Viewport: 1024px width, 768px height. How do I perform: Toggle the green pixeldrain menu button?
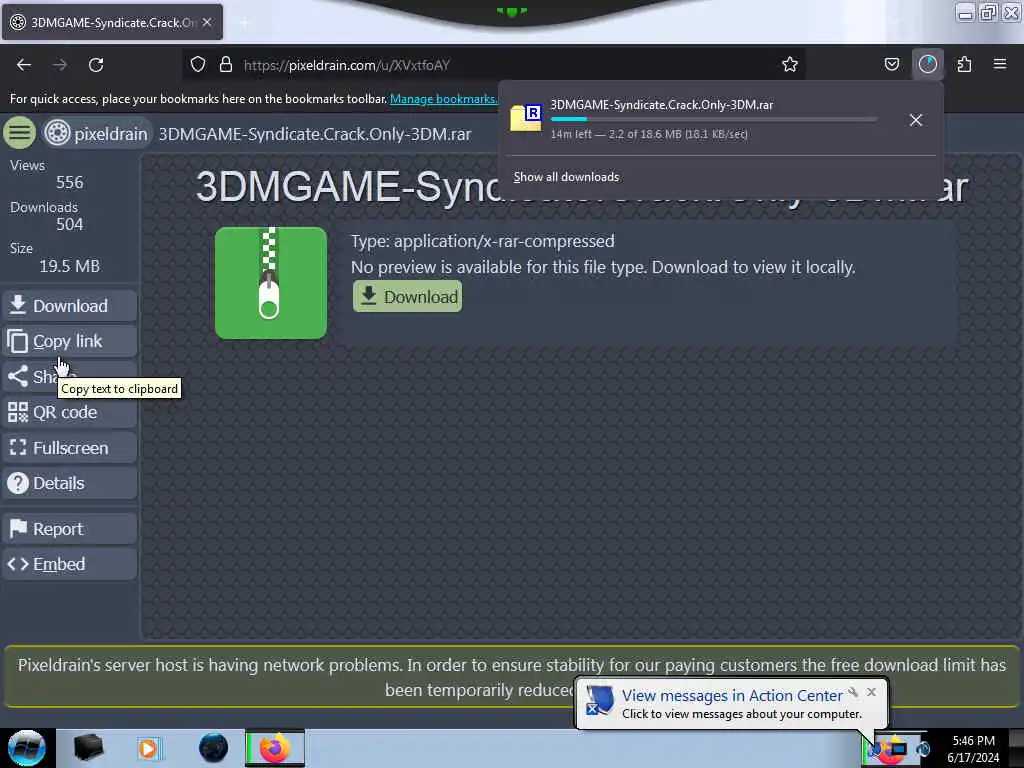point(20,133)
